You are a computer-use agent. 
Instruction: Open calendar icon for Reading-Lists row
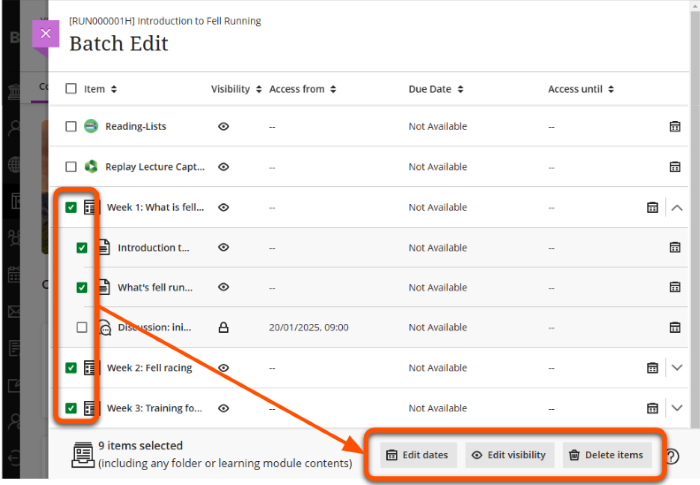click(x=675, y=127)
